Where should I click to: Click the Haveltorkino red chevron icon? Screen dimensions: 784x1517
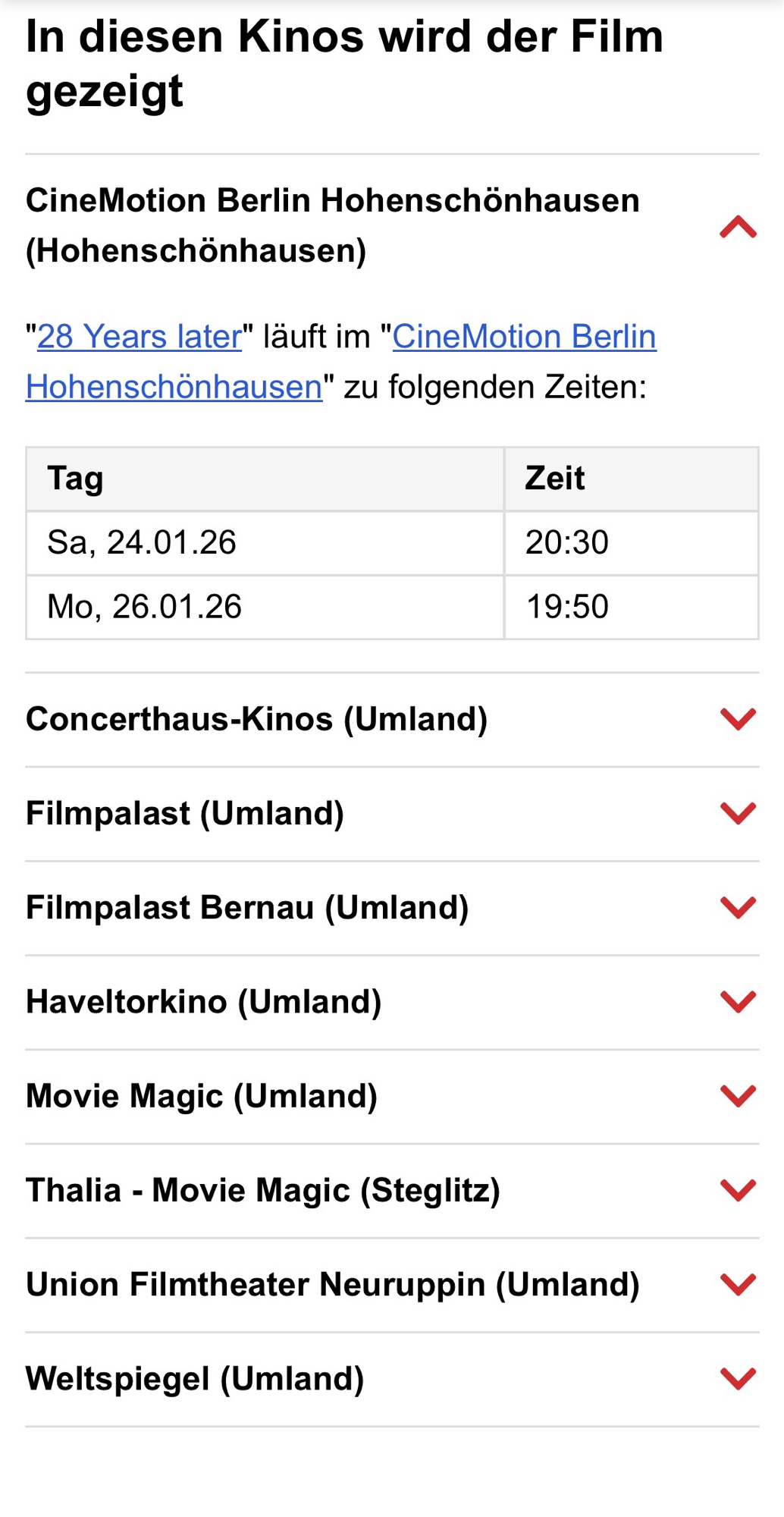point(738,1001)
